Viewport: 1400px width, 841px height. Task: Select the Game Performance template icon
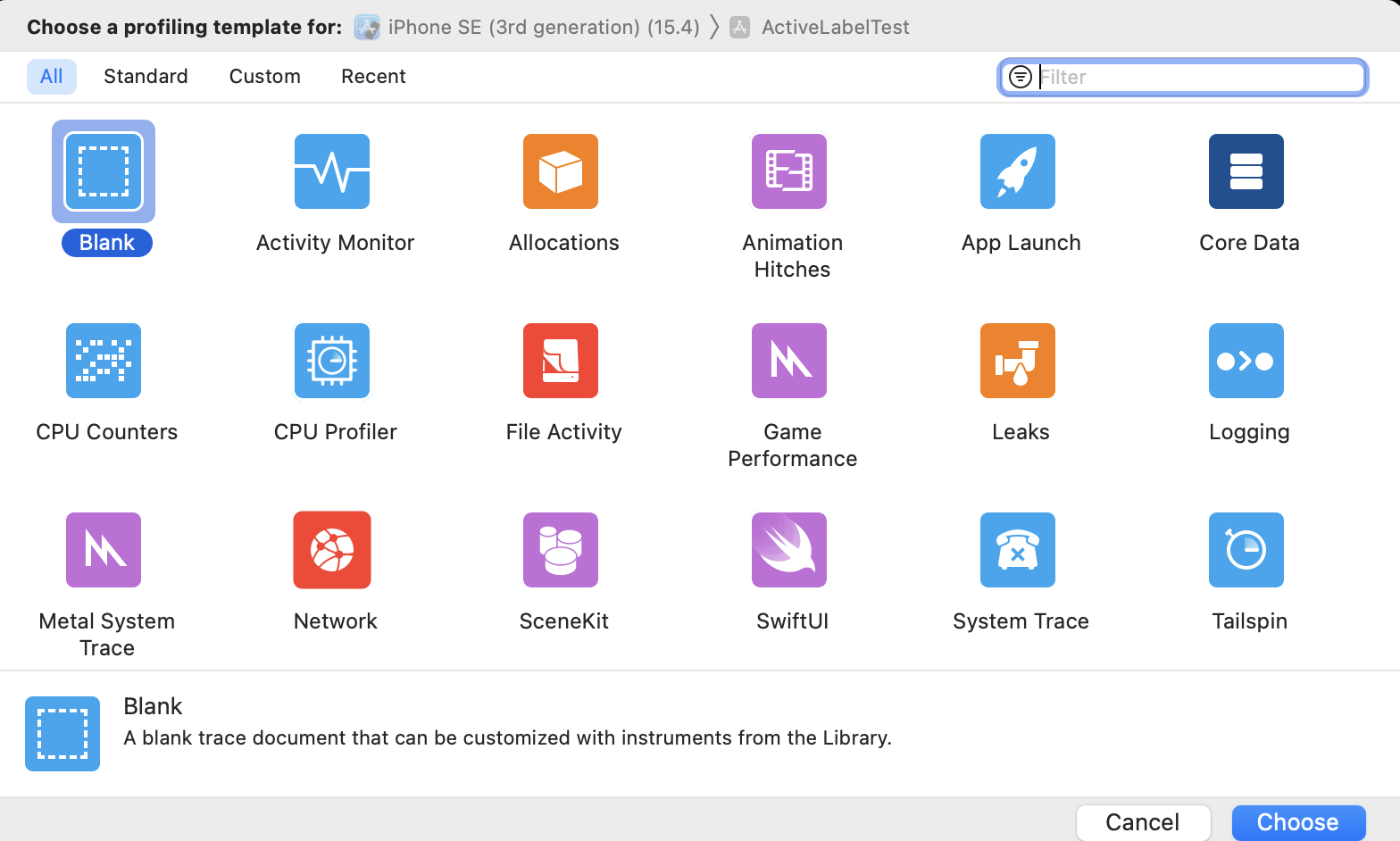click(789, 361)
